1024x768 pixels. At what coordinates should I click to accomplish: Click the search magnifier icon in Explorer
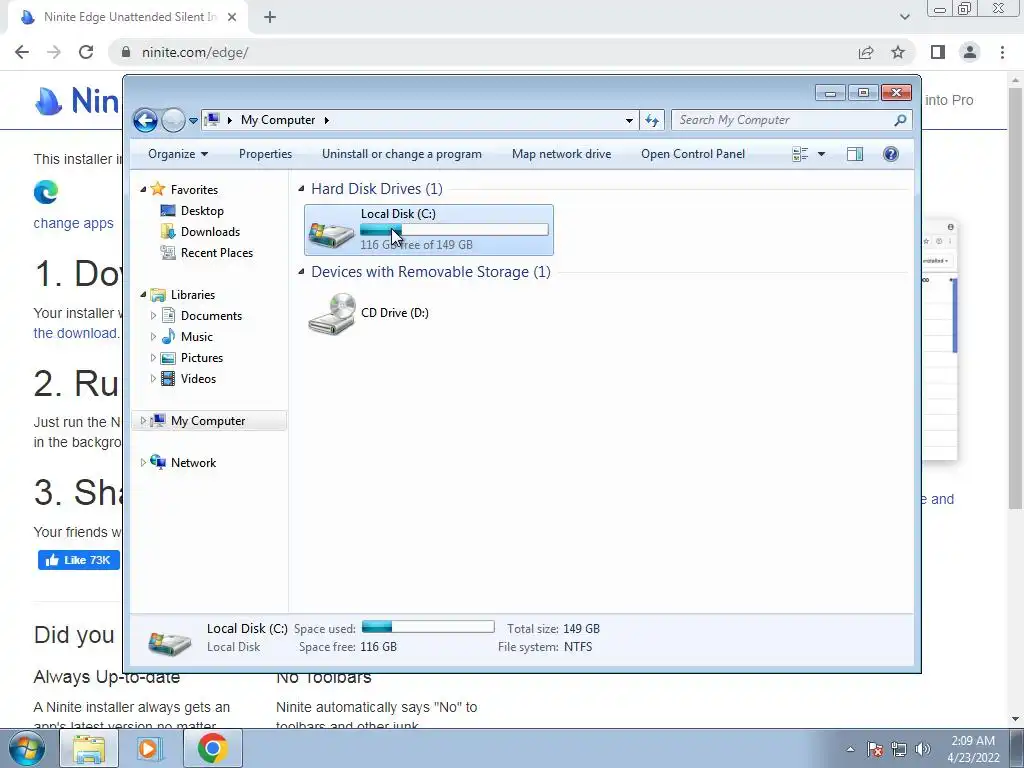click(x=900, y=120)
